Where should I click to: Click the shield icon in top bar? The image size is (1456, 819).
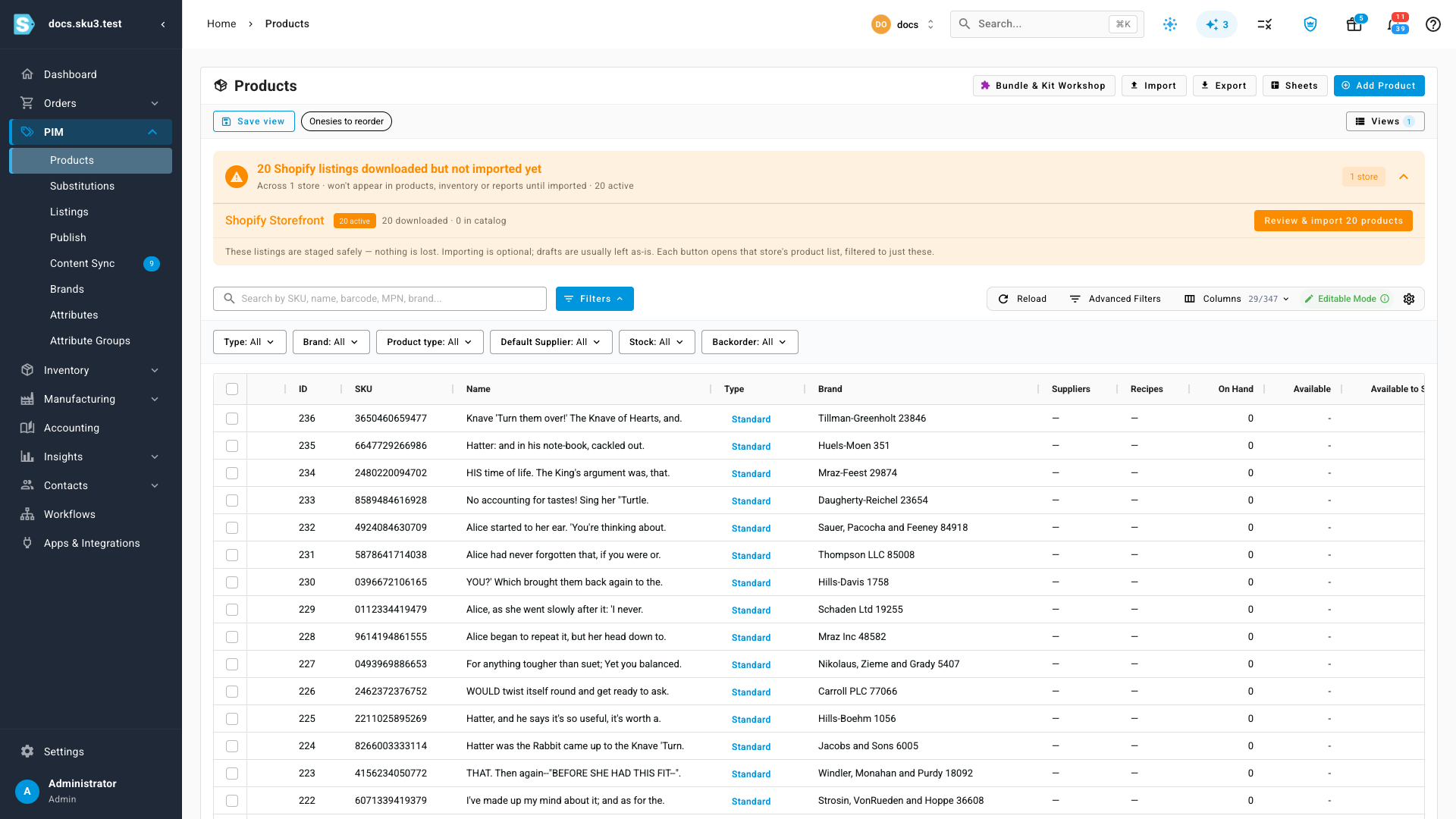point(1310,24)
